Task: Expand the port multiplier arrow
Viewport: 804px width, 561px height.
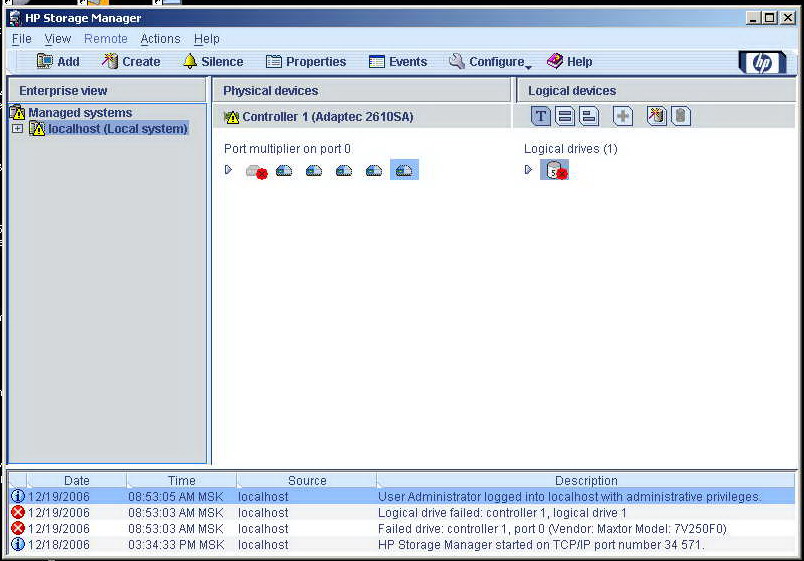Action: [228, 170]
